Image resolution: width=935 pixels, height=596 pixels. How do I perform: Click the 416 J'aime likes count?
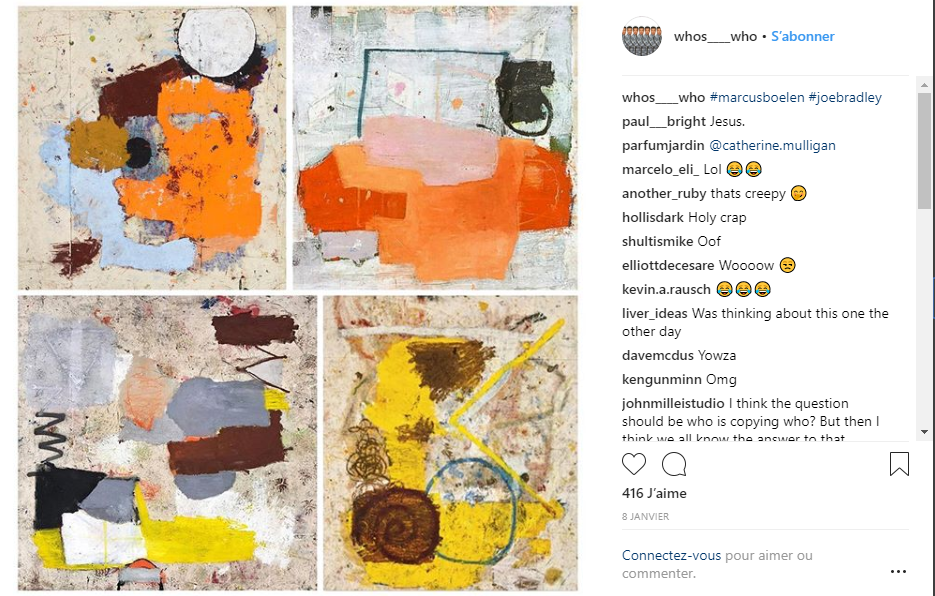point(654,493)
